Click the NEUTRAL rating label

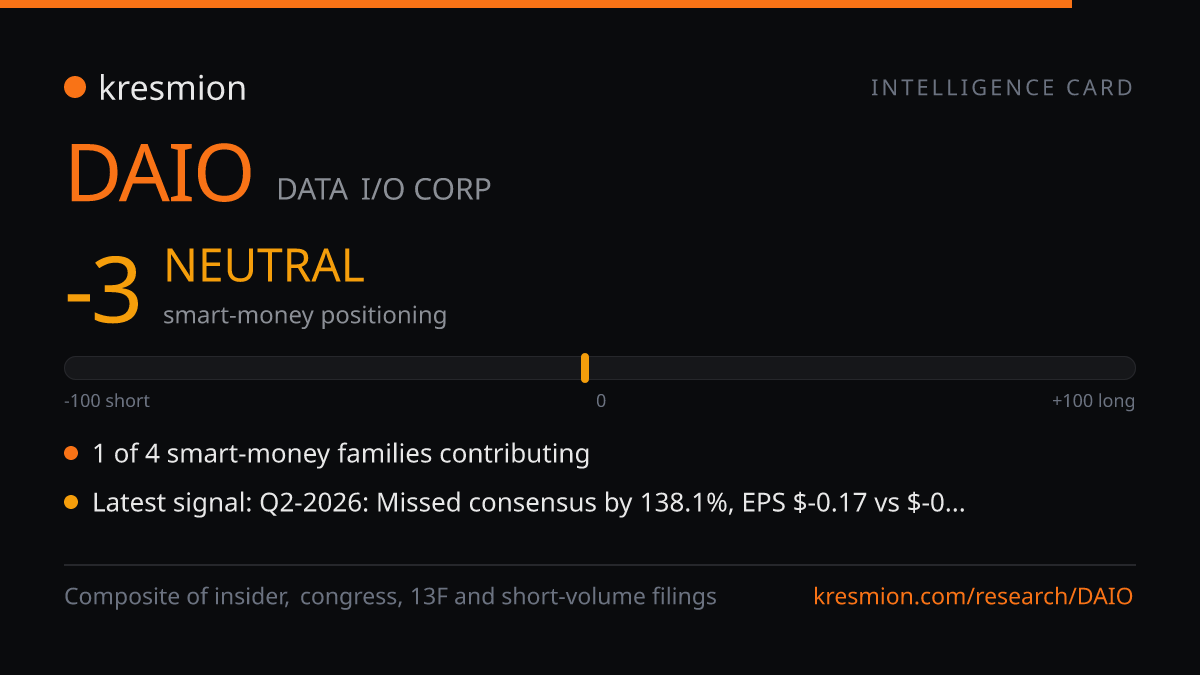tap(264, 266)
